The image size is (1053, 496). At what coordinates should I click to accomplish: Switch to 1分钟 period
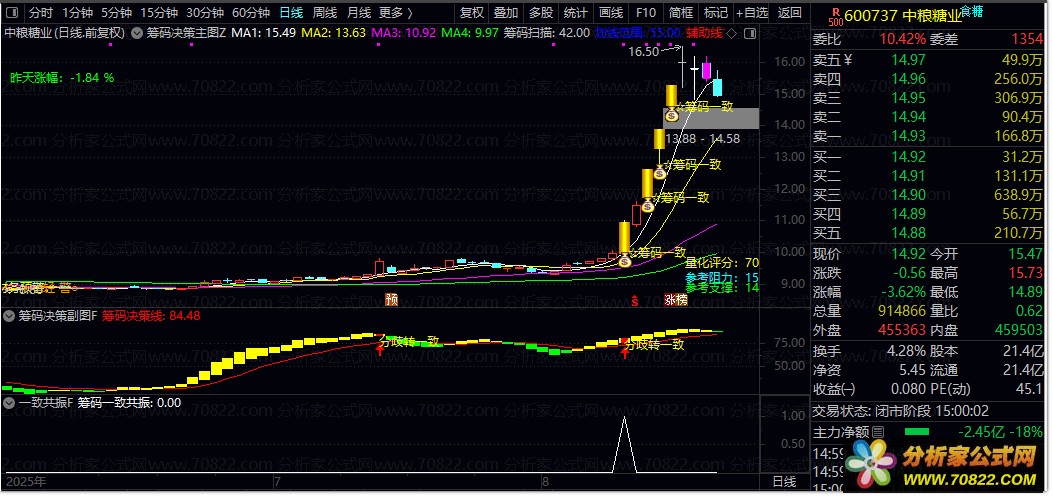click(77, 12)
